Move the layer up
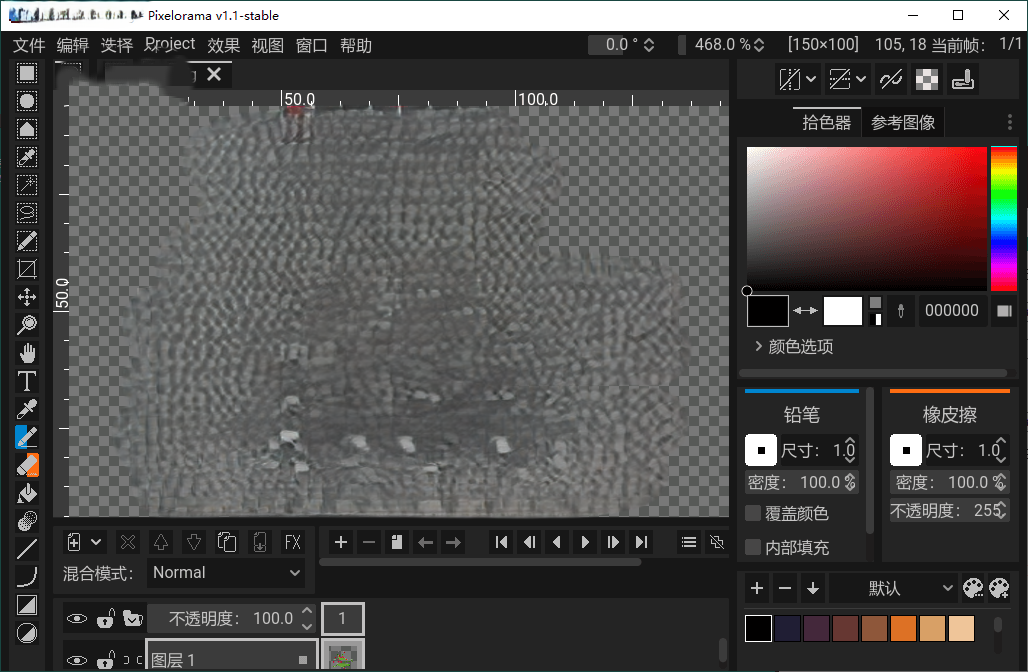The height and width of the screenshot is (672, 1028). (161, 542)
